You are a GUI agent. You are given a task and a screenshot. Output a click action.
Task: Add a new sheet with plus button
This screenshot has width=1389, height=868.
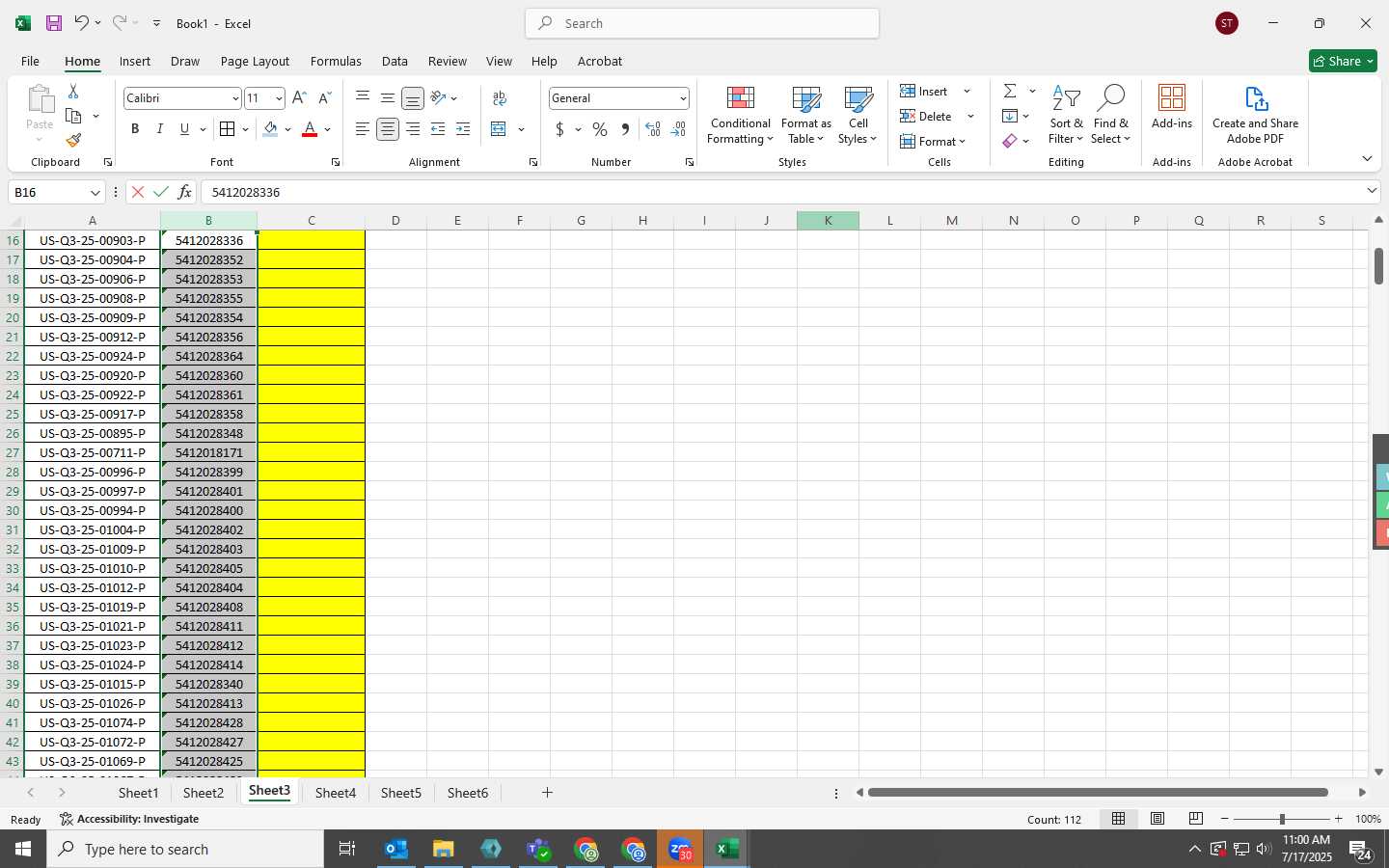pyautogui.click(x=547, y=793)
